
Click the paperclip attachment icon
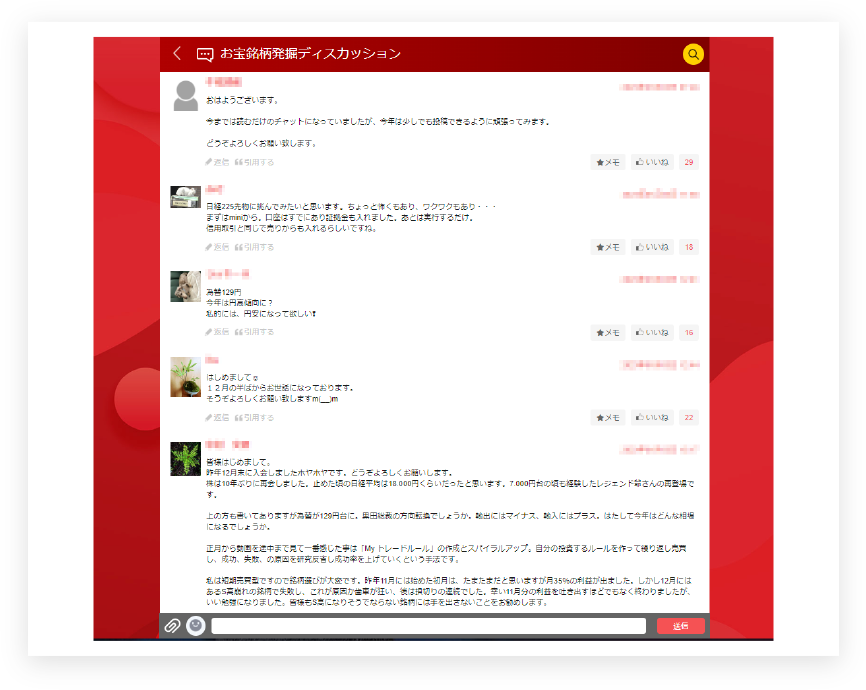[x=172, y=626]
